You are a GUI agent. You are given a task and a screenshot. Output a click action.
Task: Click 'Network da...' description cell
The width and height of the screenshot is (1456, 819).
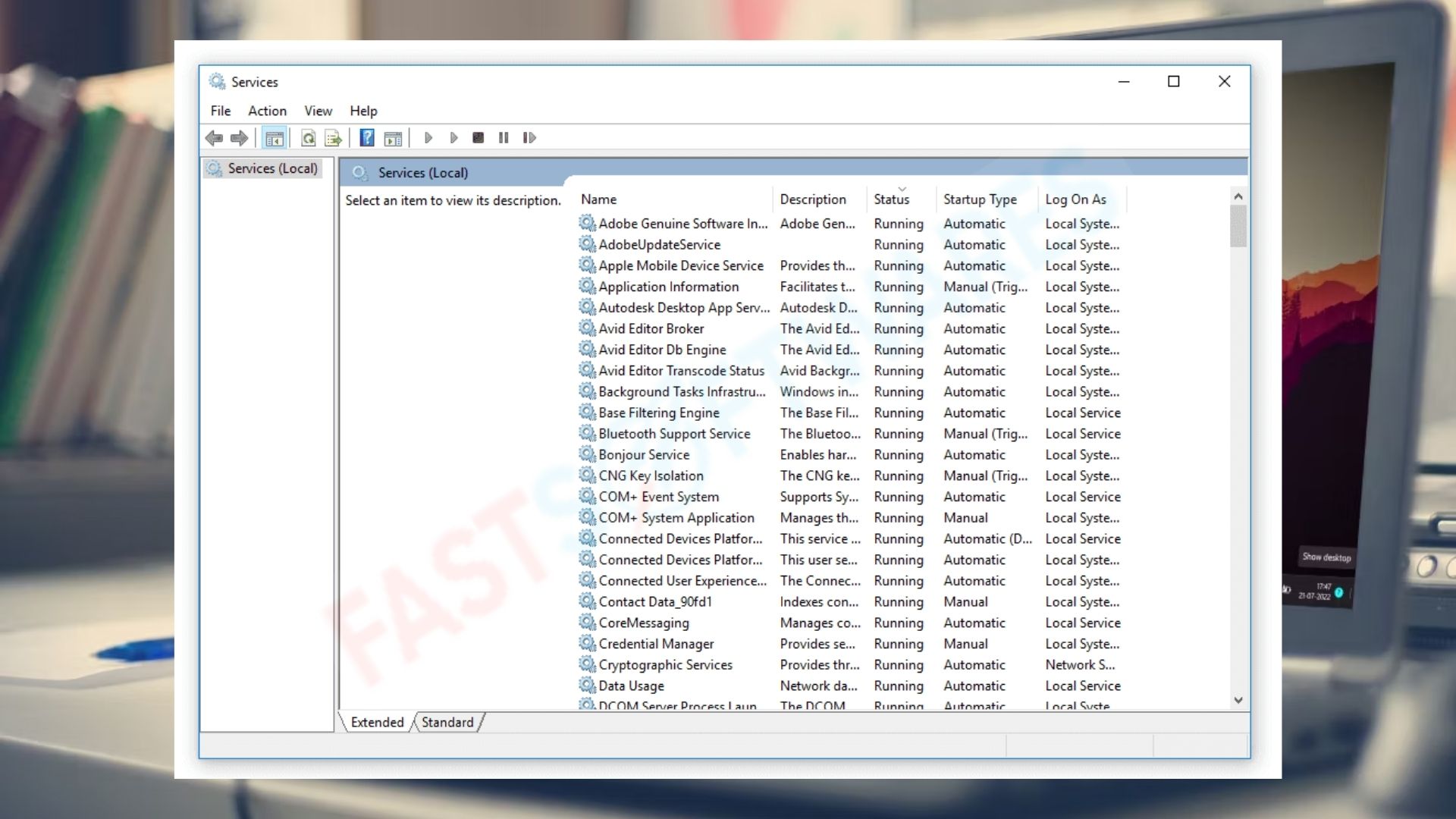click(x=818, y=686)
